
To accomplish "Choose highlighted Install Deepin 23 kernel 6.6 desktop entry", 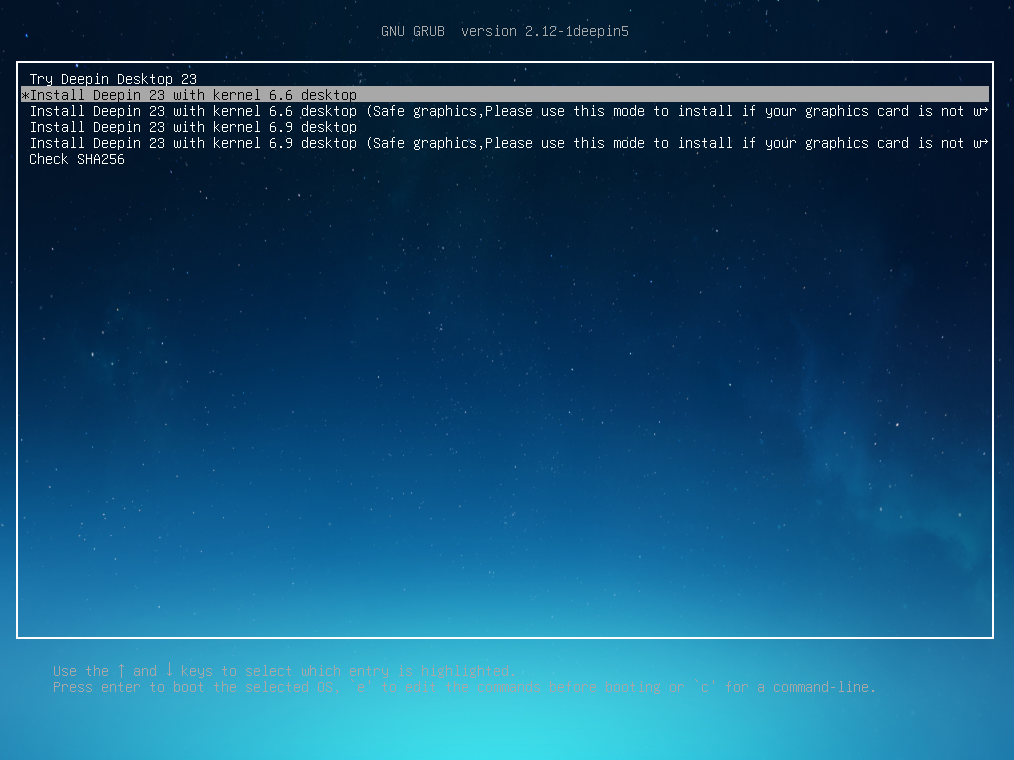I will [505, 95].
